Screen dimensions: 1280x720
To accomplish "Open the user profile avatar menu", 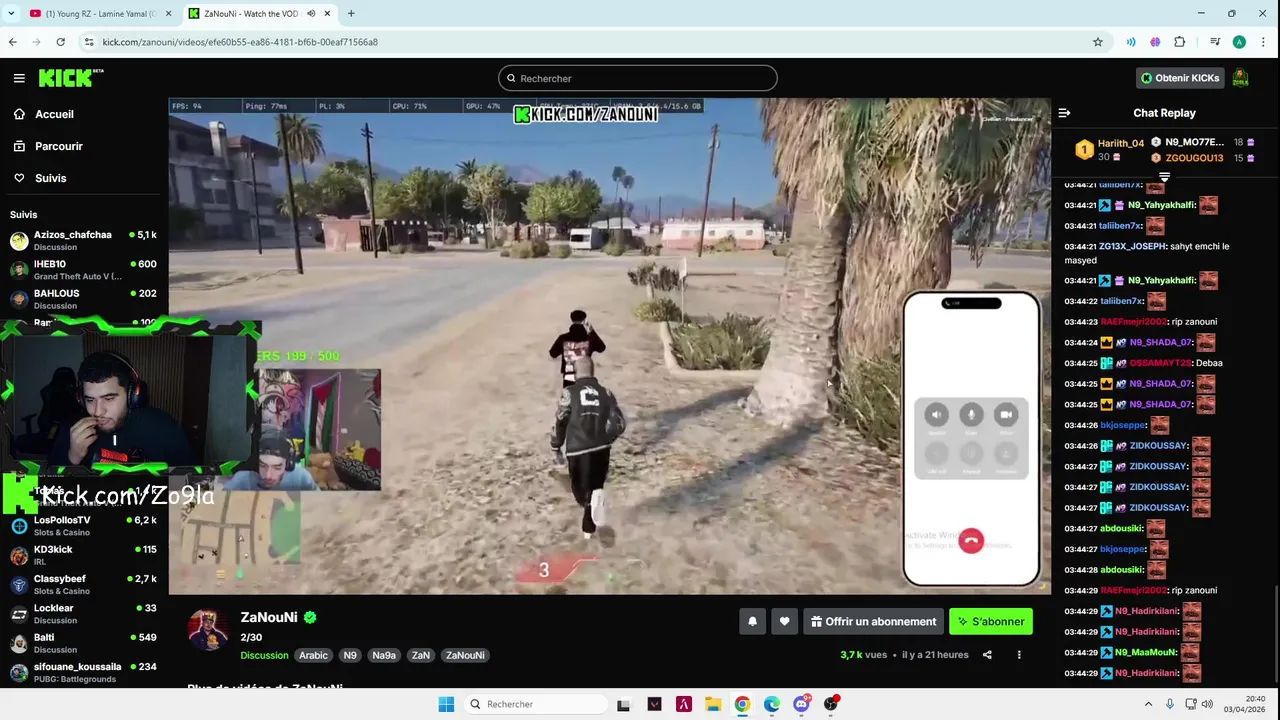I will [1240, 78].
